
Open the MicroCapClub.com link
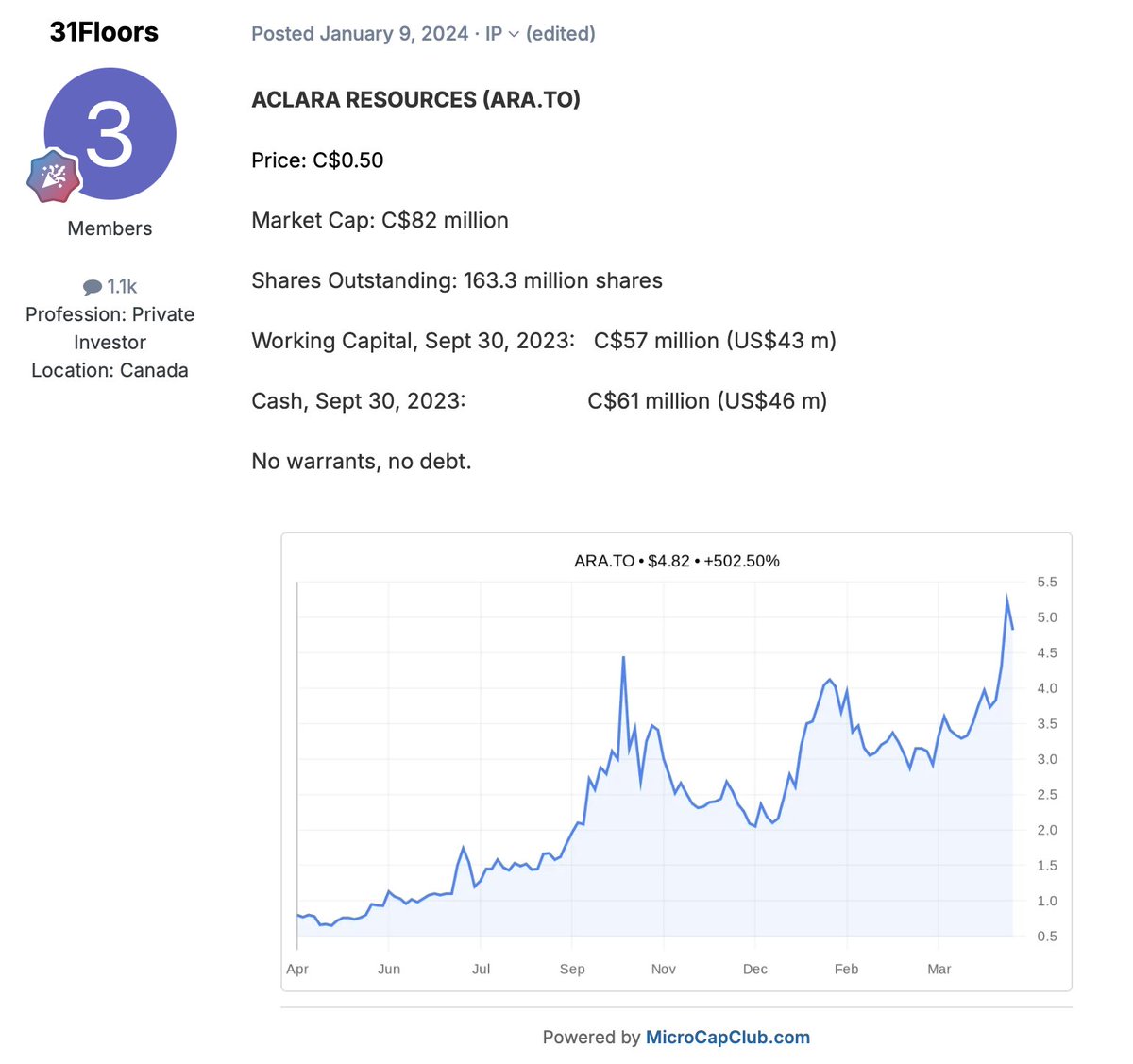click(728, 1037)
